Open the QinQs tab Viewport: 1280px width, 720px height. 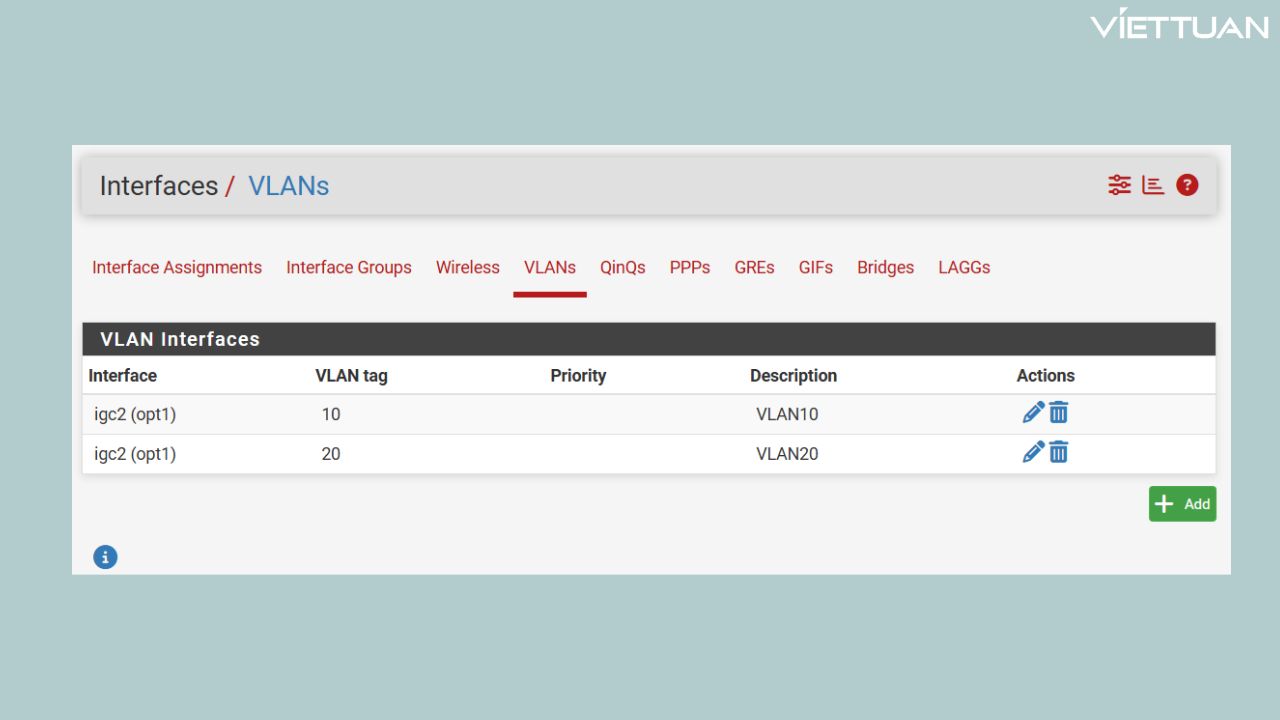point(622,267)
